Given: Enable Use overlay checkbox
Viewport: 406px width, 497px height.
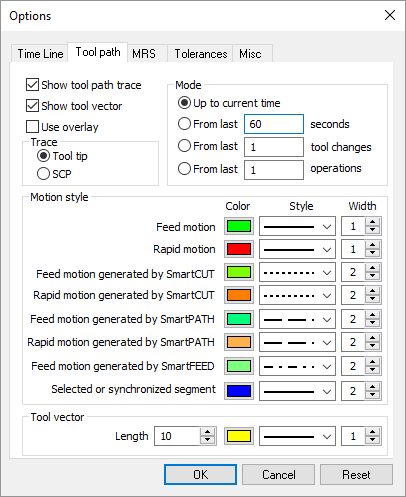Looking at the screenshot, I should [32, 127].
